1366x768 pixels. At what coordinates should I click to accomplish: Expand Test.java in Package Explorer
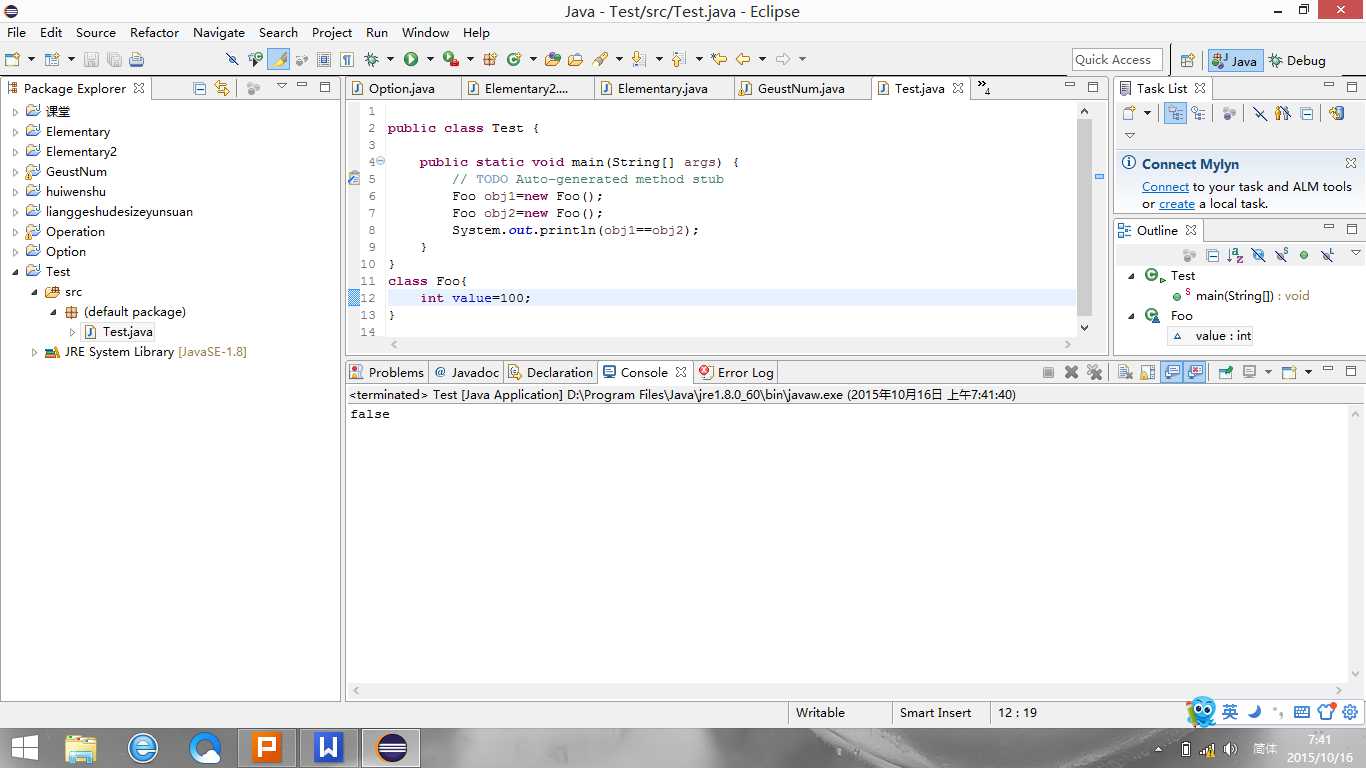(x=72, y=332)
